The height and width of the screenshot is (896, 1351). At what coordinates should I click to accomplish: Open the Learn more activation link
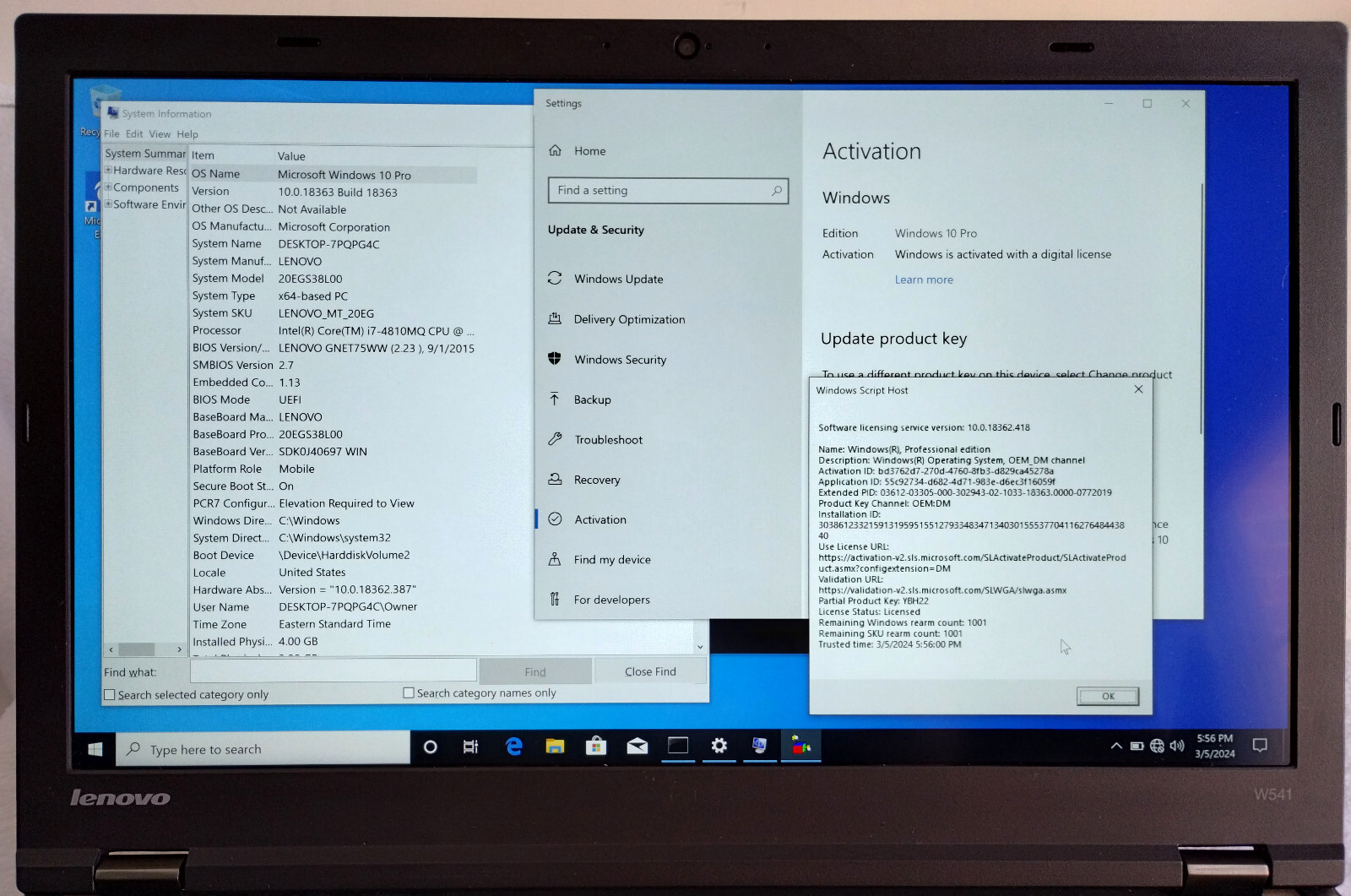[924, 280]
